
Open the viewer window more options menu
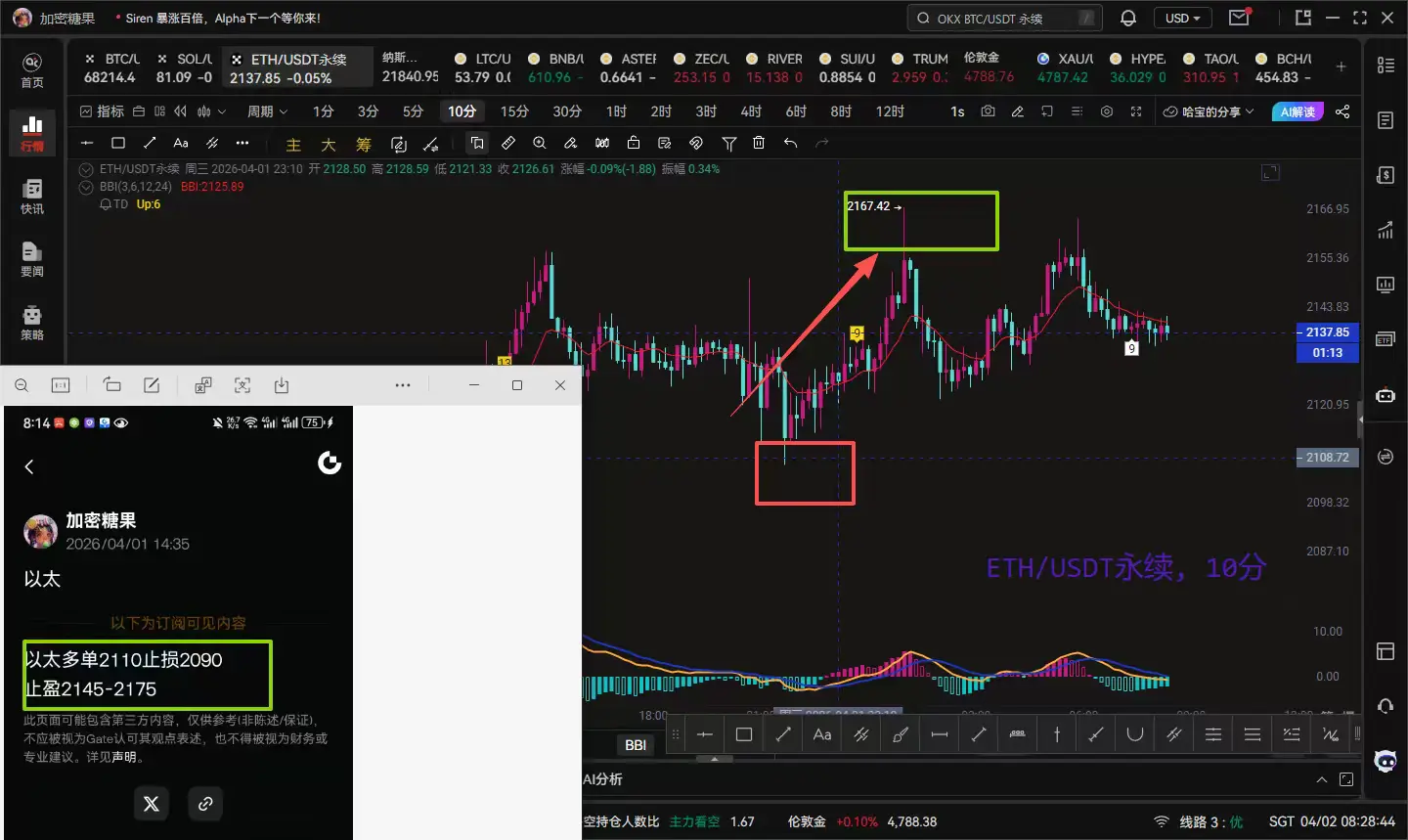(x=403, y=385)
